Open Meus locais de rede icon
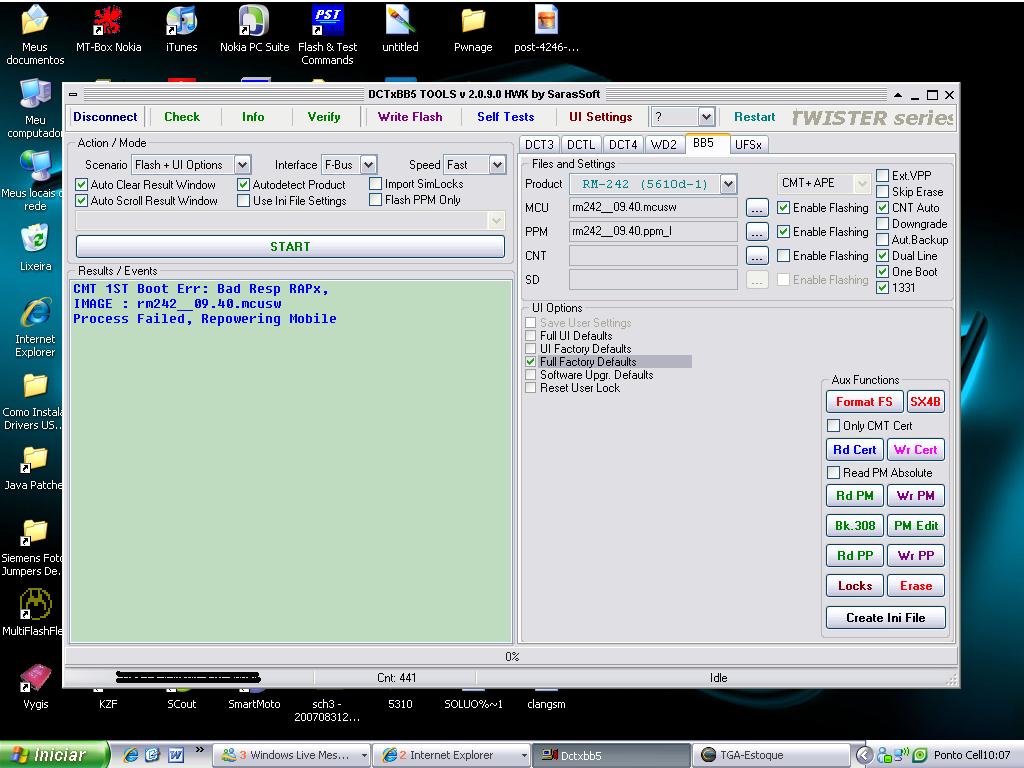The image size is (1024, 768). click(x=34, y=181)
